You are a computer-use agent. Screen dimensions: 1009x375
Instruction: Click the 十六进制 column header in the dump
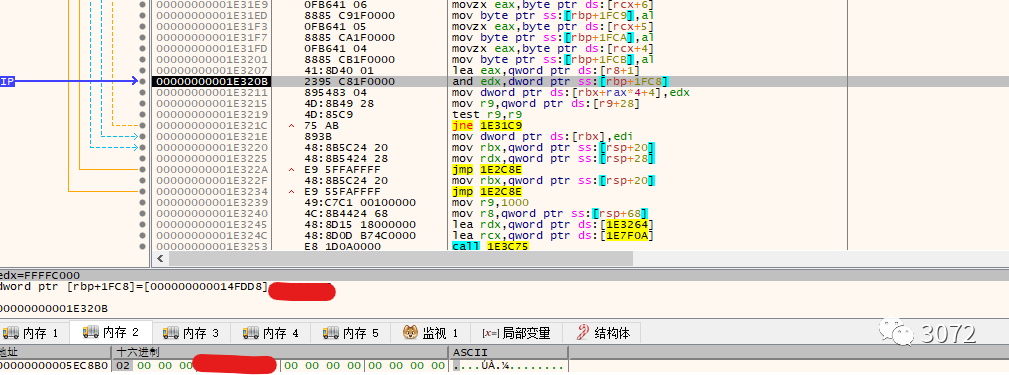click(137, 352)
